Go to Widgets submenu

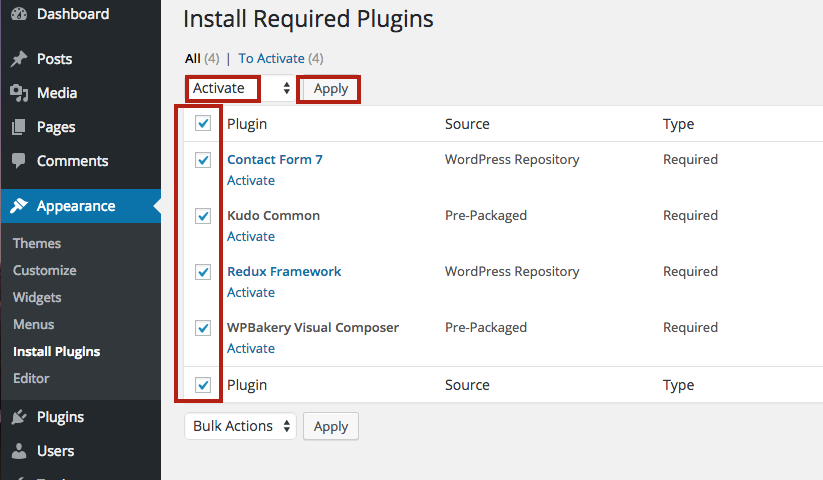(x=37, y=297)
